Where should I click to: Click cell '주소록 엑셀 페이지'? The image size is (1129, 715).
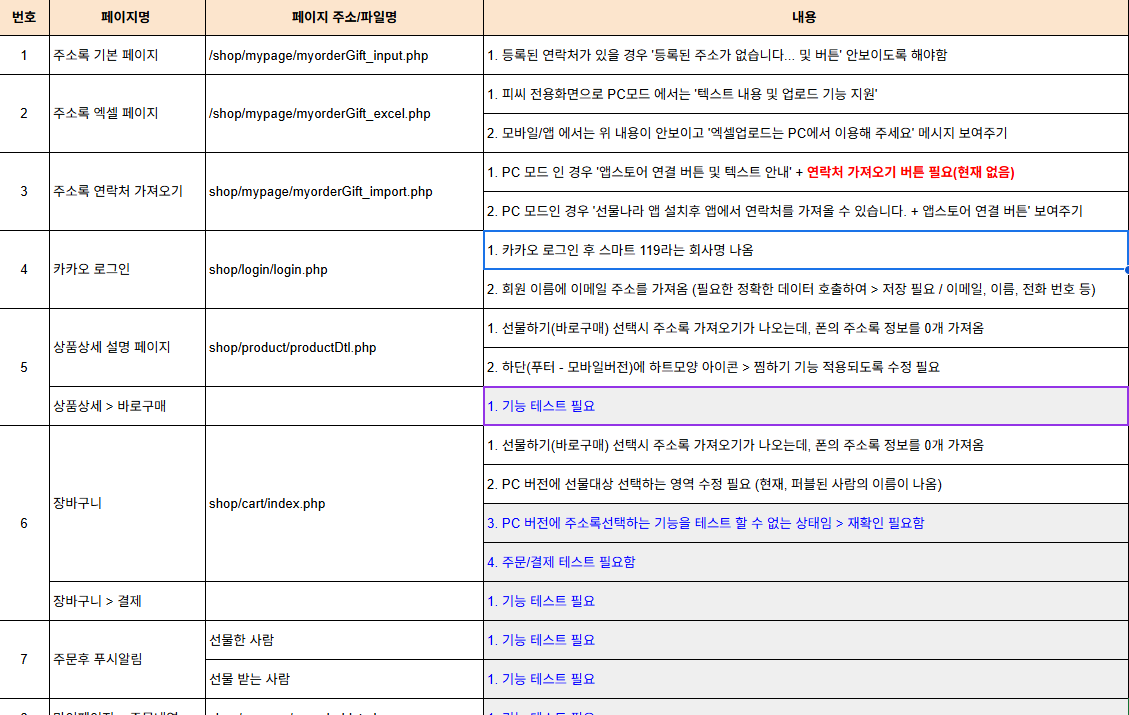(x=127, y=114)
